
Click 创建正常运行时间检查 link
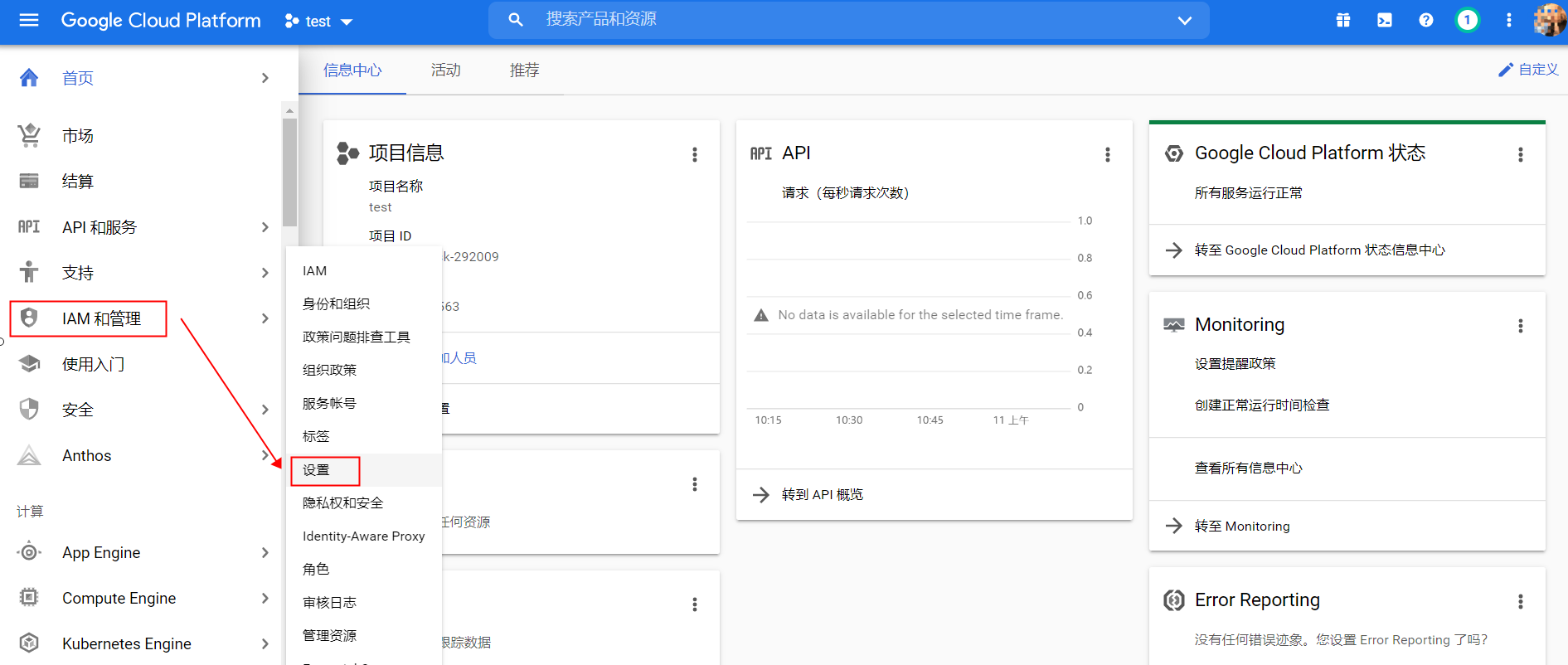1261,405
